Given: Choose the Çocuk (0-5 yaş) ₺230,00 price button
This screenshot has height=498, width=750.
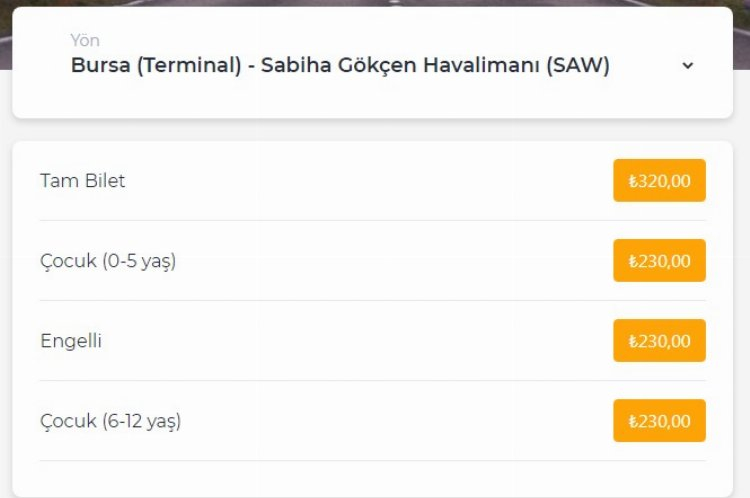Looking at the screenshot, I should pyautogui.click(x=659, y=261).
